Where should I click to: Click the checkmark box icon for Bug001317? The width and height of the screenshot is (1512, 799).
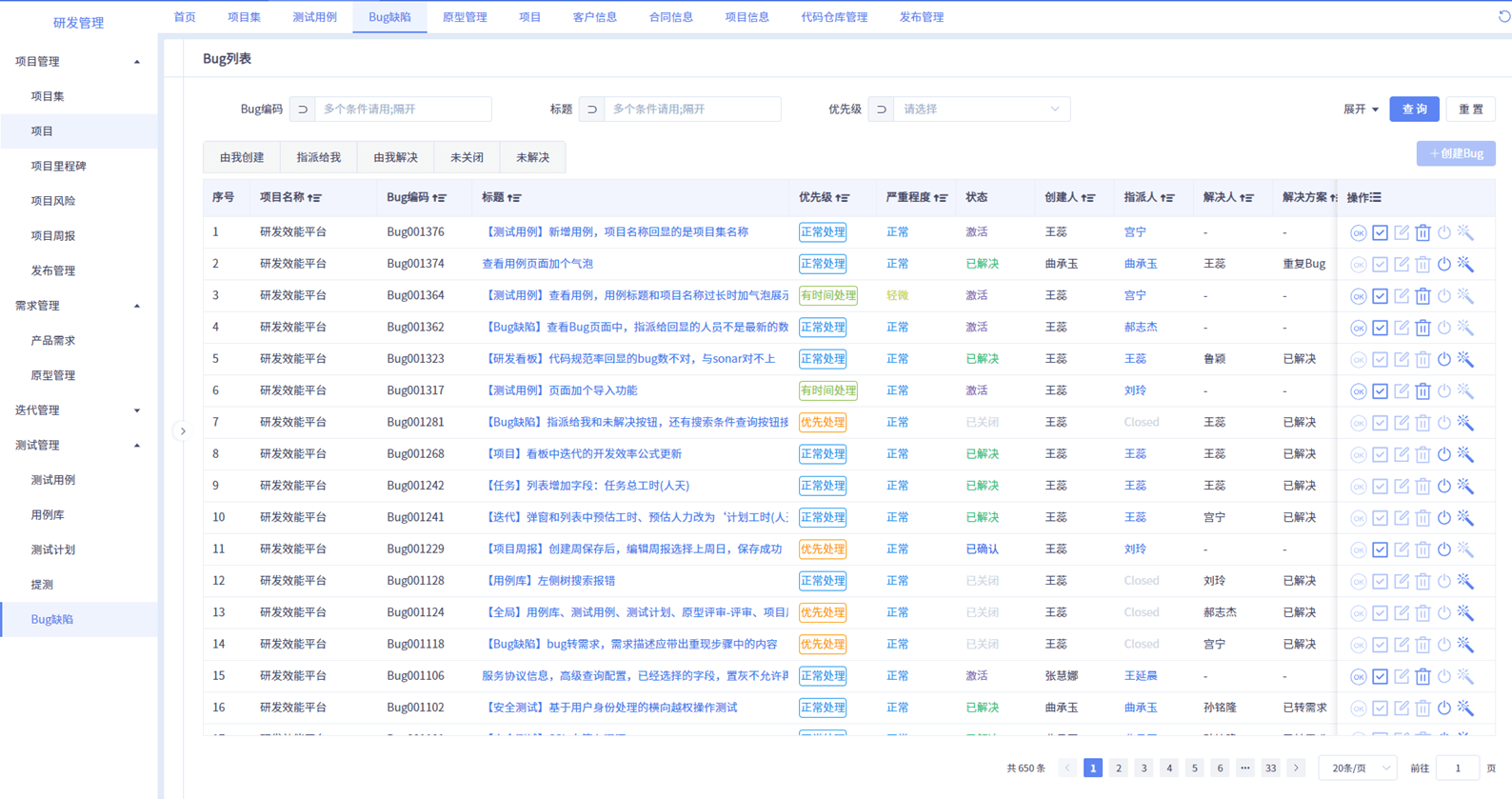pos(1380,391)
